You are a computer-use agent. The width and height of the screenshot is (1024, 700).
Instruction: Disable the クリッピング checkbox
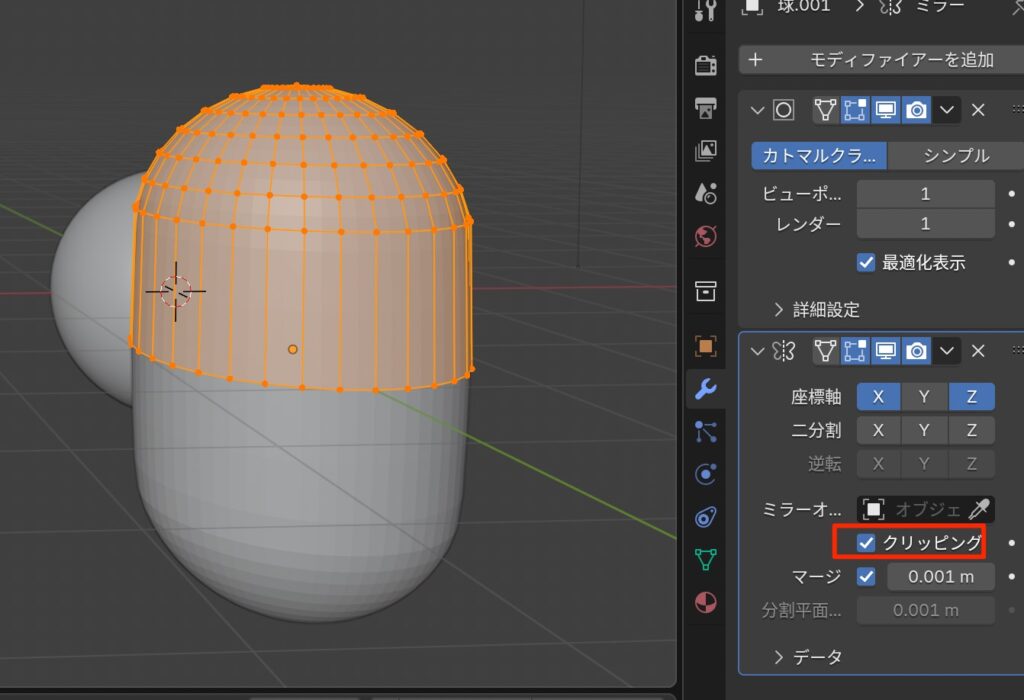[866, 543]
